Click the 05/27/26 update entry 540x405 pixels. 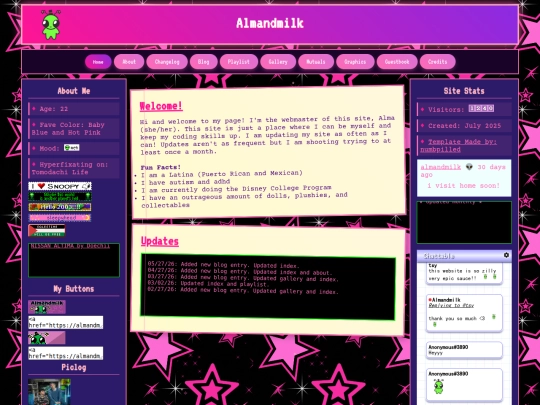tap(224, 265)
